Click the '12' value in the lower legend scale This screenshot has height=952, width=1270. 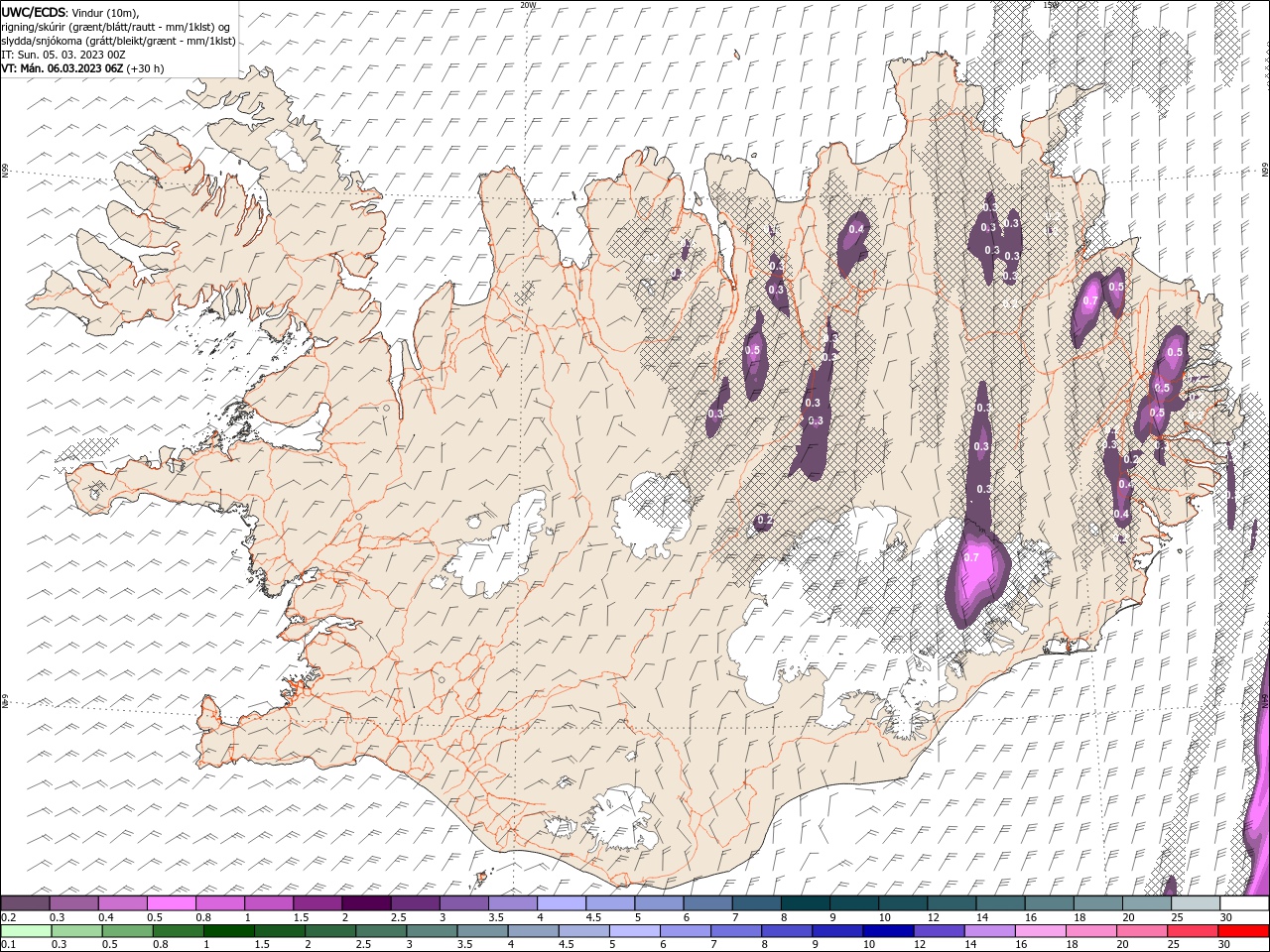tap(919, 944)
